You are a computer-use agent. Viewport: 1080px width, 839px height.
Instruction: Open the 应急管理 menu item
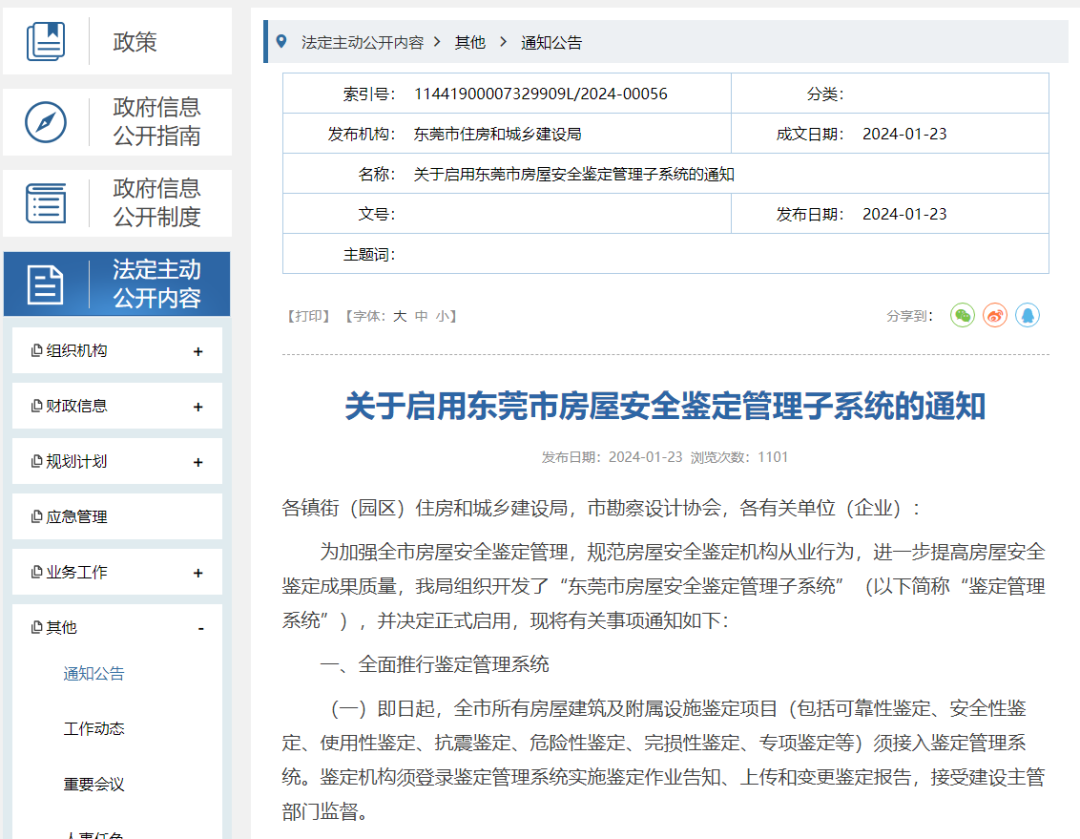pyautogui.click(x=76, y=517)
